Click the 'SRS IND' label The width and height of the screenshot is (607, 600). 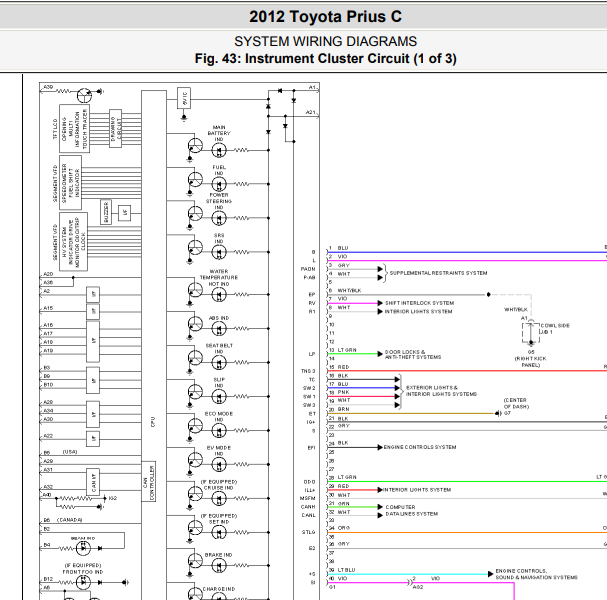point(219,238)
